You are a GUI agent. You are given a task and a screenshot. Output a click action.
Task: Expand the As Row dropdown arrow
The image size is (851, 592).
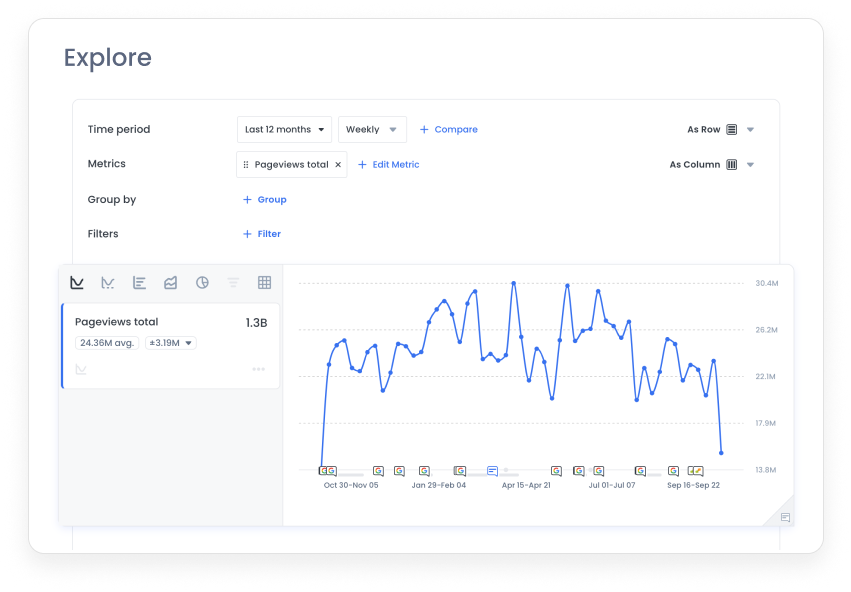click(x=750, y=129)
